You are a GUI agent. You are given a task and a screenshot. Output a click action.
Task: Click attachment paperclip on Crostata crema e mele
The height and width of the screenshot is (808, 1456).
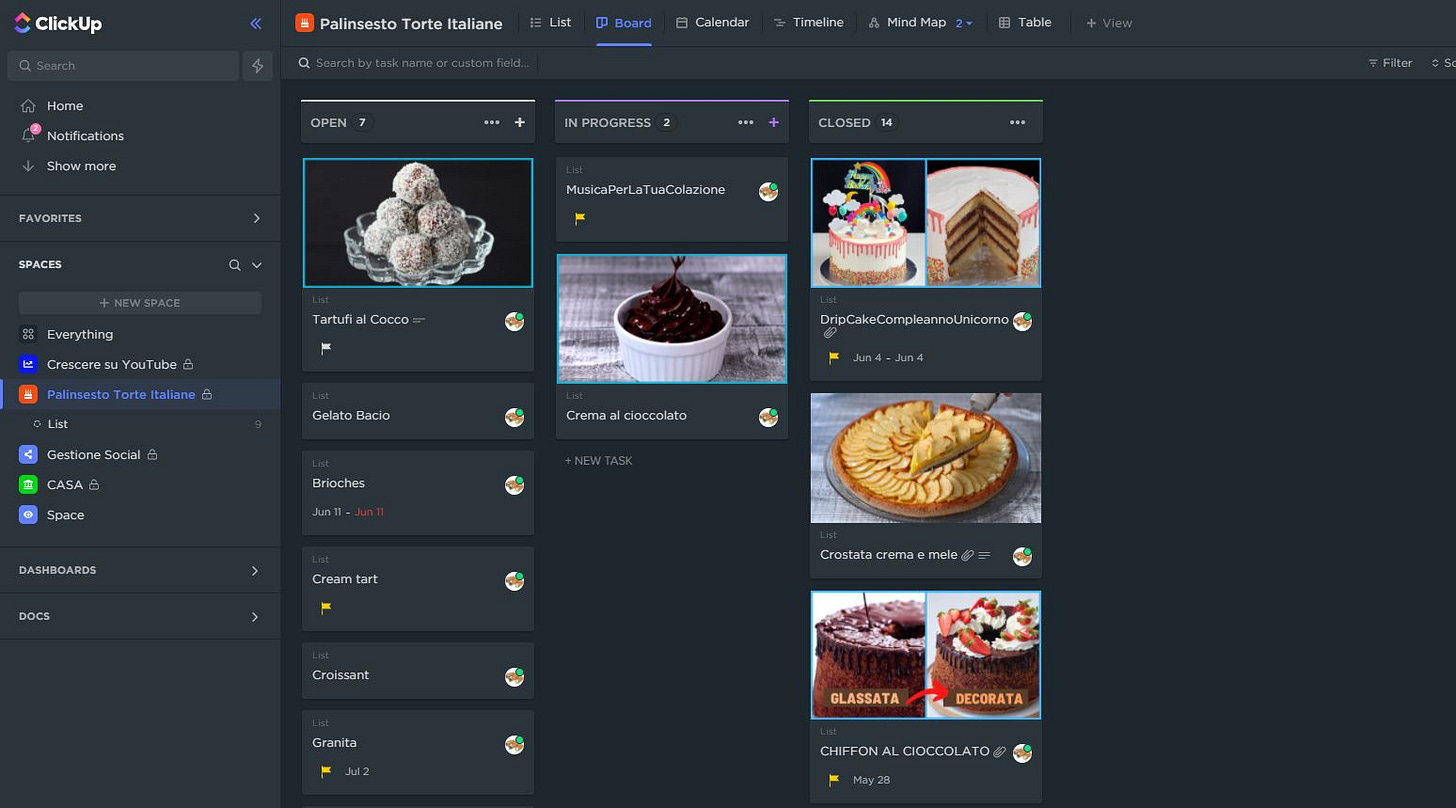pos(967,555)
